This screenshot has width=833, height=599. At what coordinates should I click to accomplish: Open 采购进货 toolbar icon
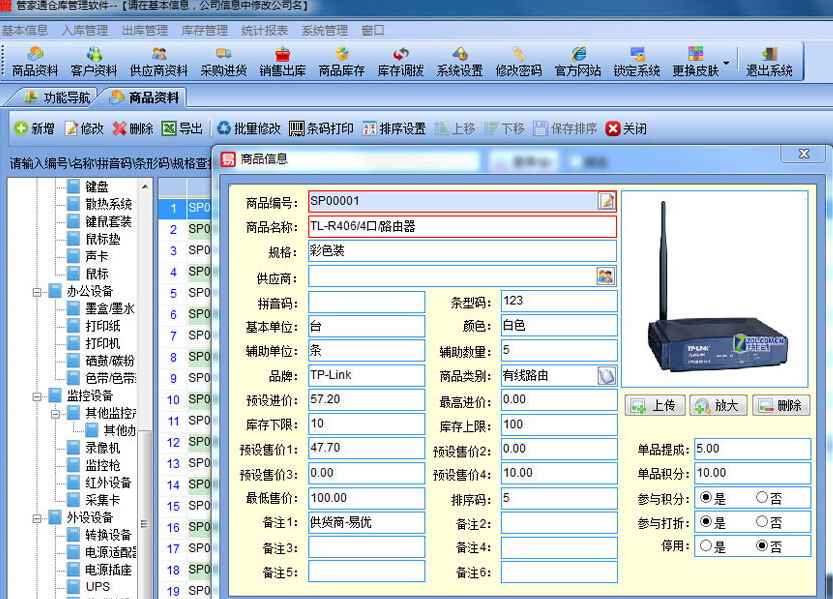[x=223, y=62]
